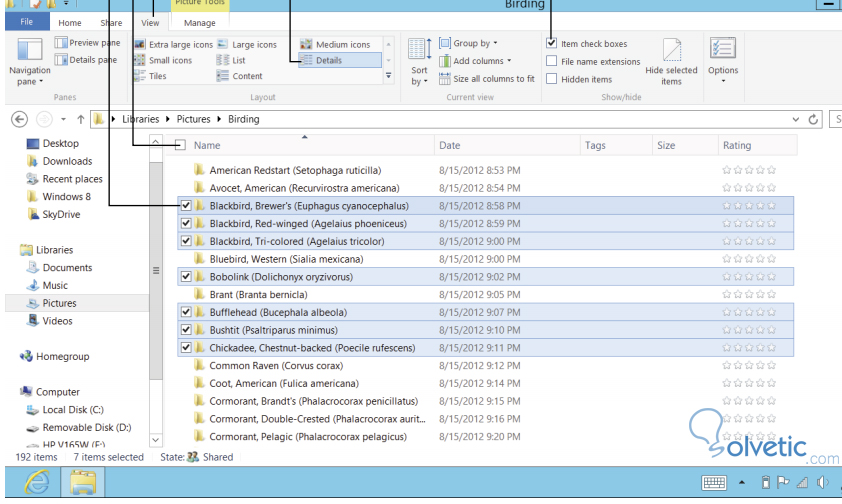Click navigation pane scrollbar up arrow
This screenshot has height=504, width=842.
point(156,141)
